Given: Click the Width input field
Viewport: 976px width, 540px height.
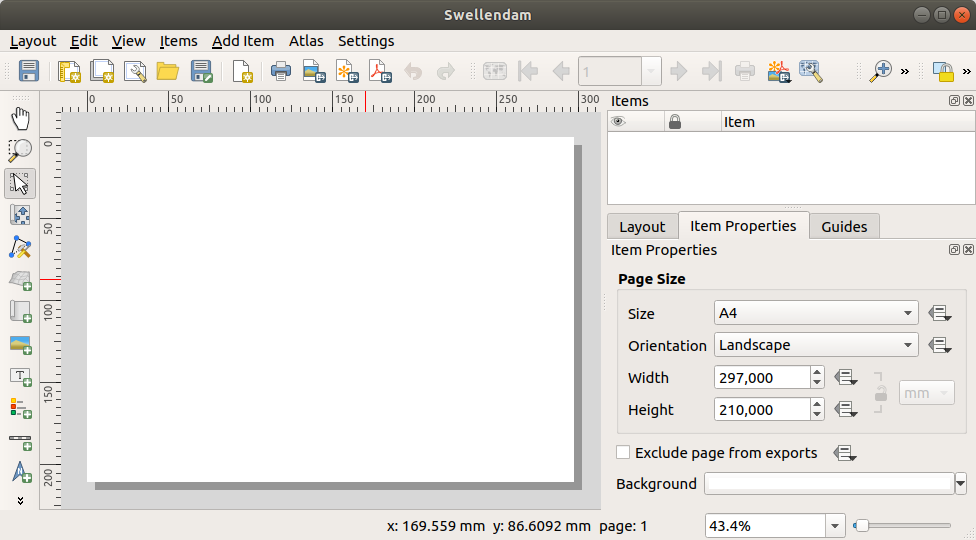Looking at the screenshot, I should [x=762, y=378].
